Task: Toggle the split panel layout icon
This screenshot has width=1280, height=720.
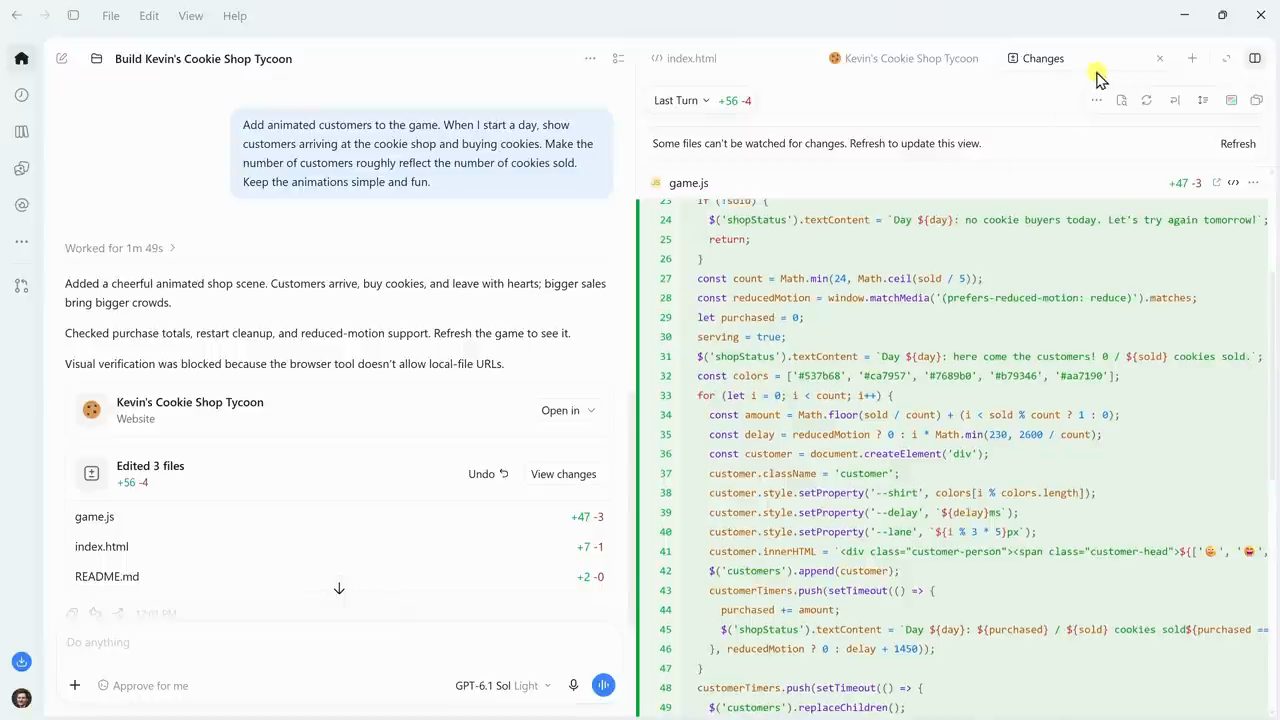Action: coord(1255,58)
